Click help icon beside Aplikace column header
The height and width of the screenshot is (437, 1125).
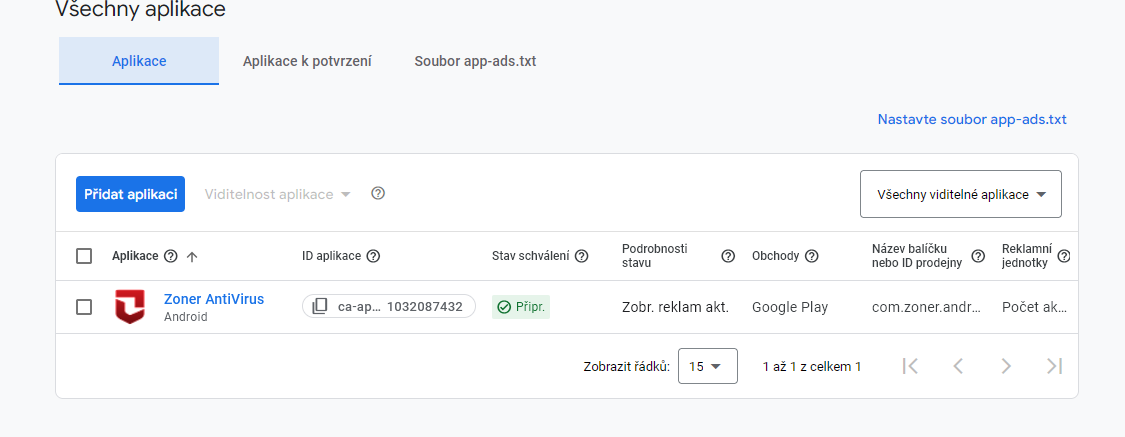170,255
